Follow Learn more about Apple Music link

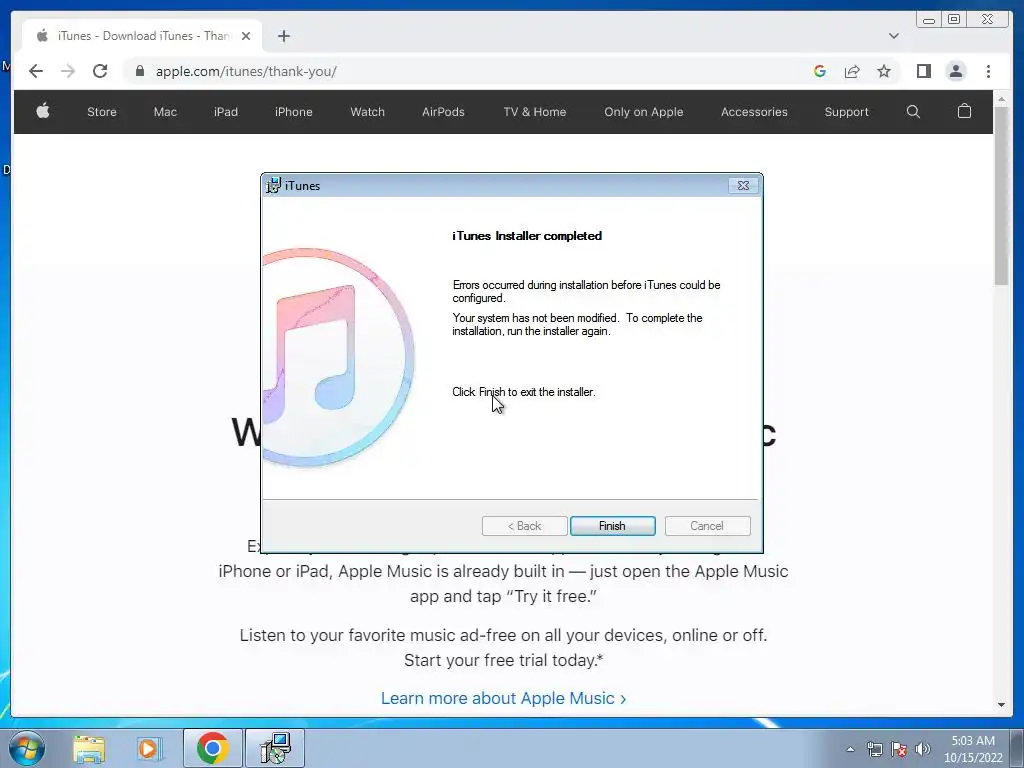tap(503, 698)
